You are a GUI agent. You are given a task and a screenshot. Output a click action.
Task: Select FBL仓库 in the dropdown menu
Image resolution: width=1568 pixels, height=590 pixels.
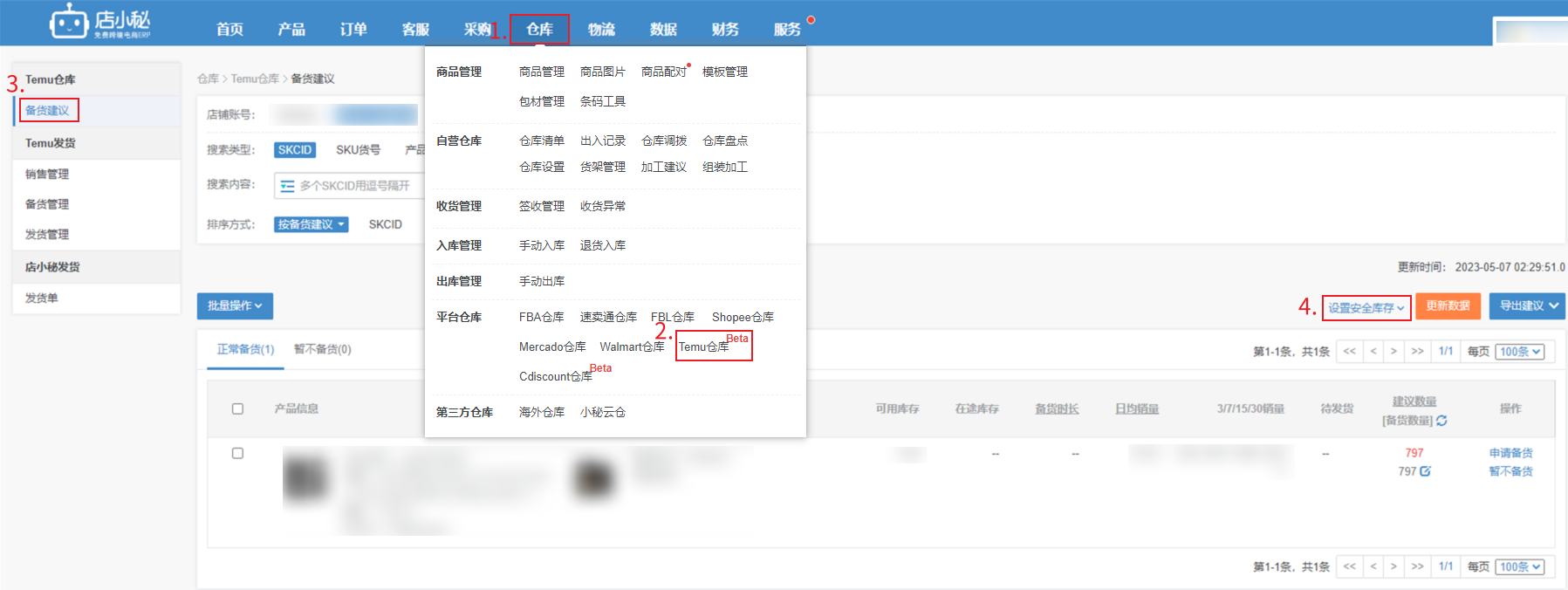point(673,317)
